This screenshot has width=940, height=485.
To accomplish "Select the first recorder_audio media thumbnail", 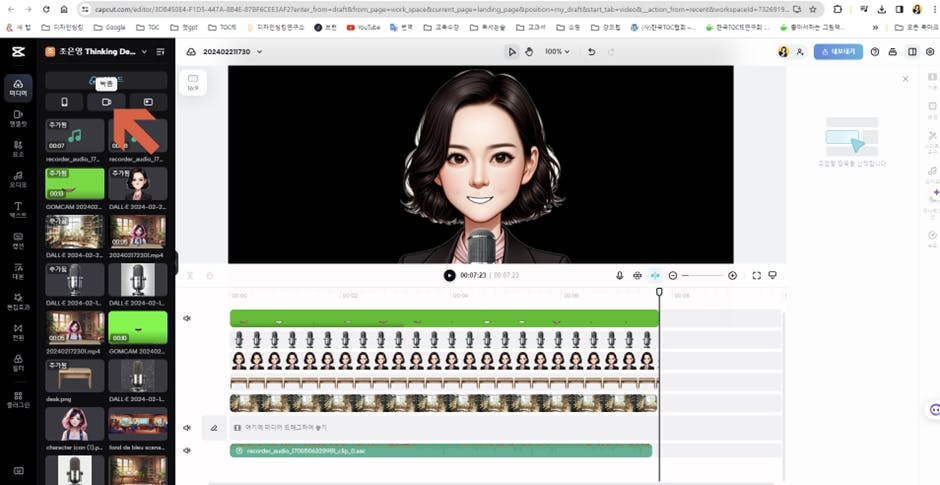I will click(x=75, y=135).
